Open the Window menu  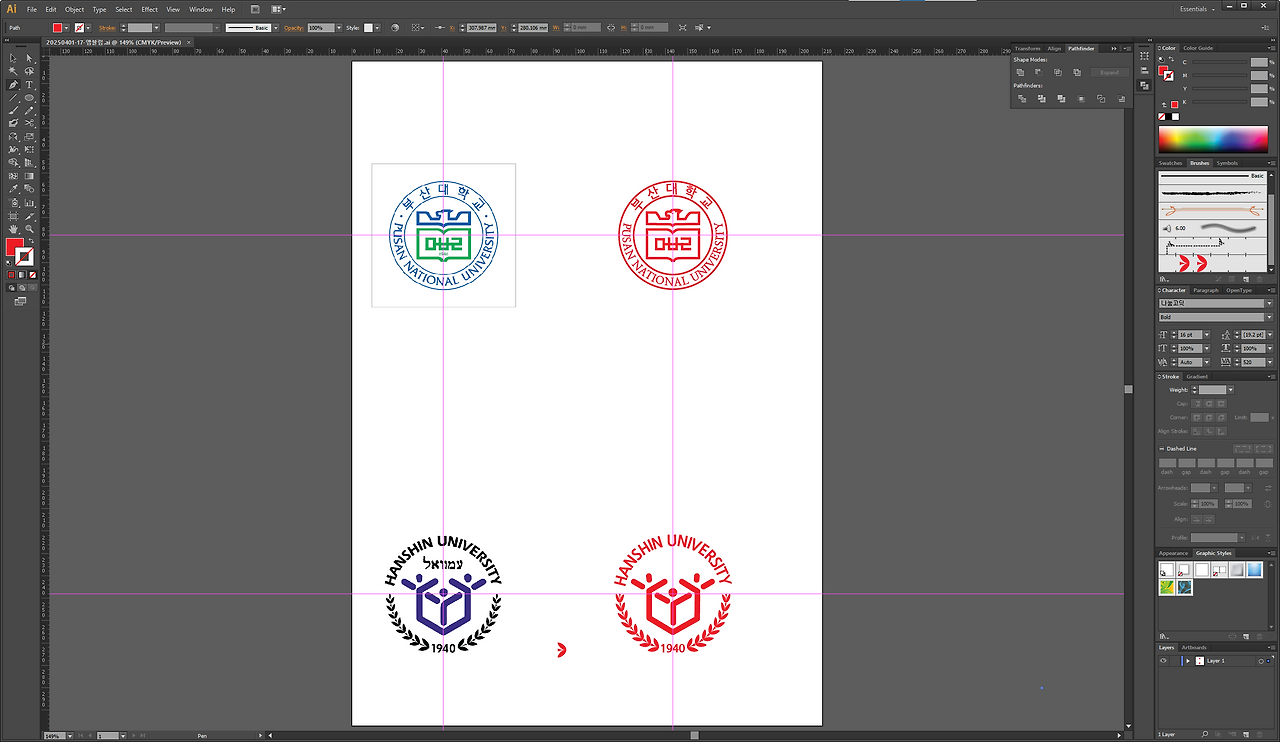201,9
